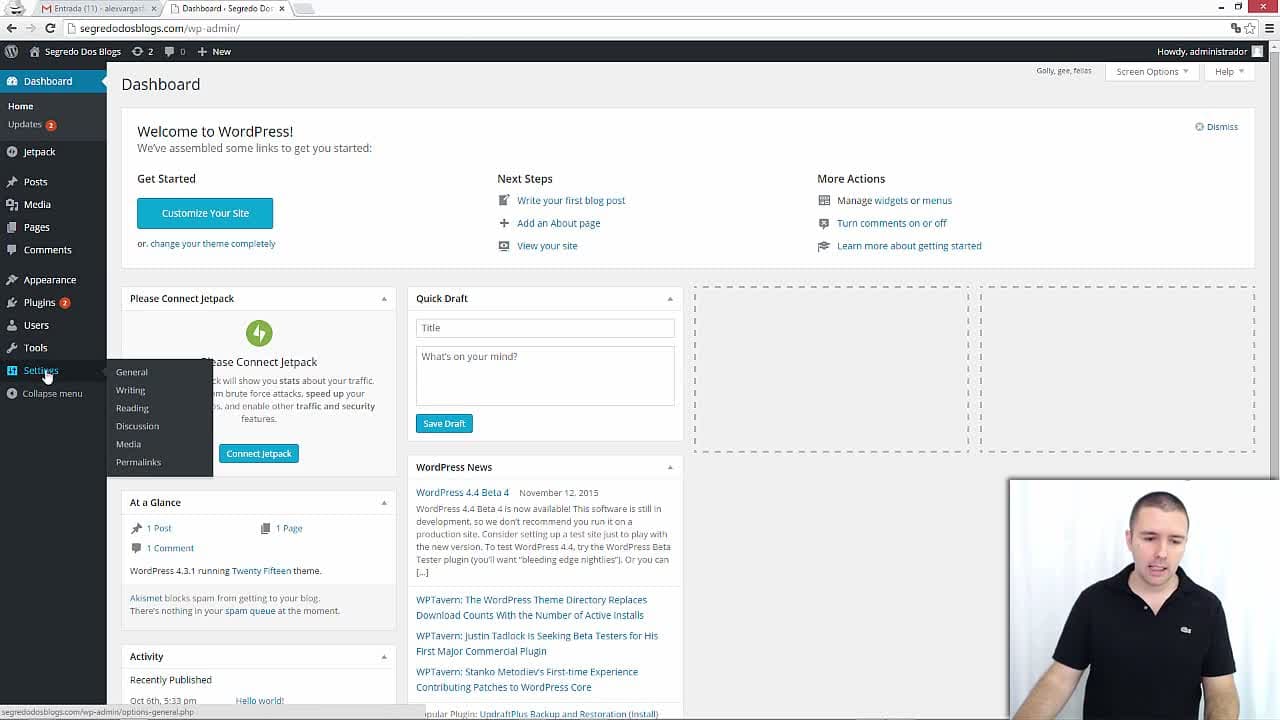Viewport: 1280px width, 720px height.
Task: Open the Users icon in sidebar
Action: 12,325
